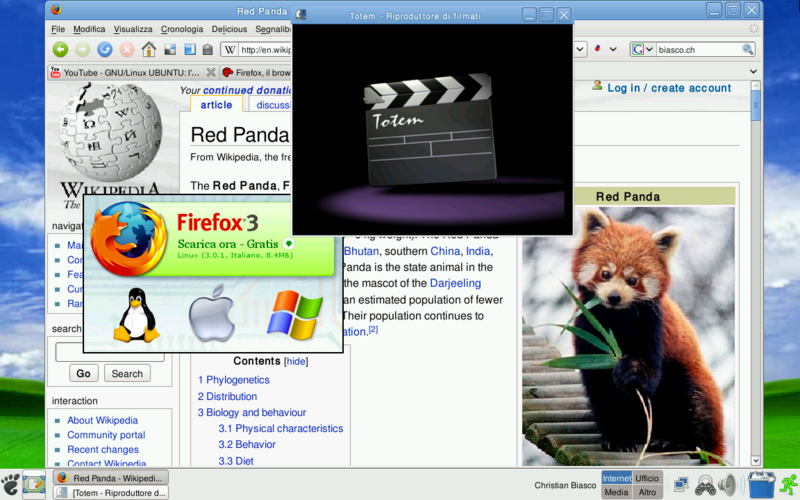Select the Wikipedia article tab
The image size is (800, 500).
[216, 105]
